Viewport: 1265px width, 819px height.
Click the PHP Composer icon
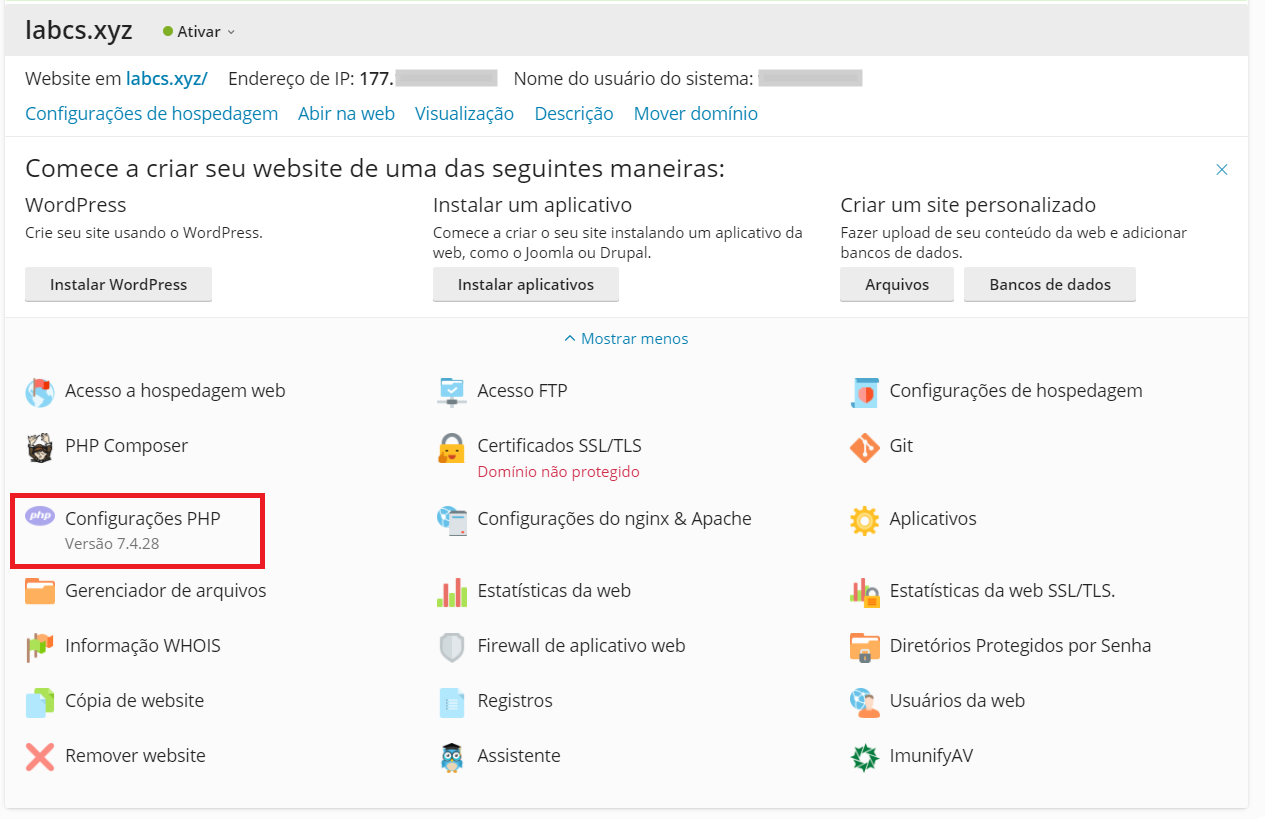tap(40, 447)
